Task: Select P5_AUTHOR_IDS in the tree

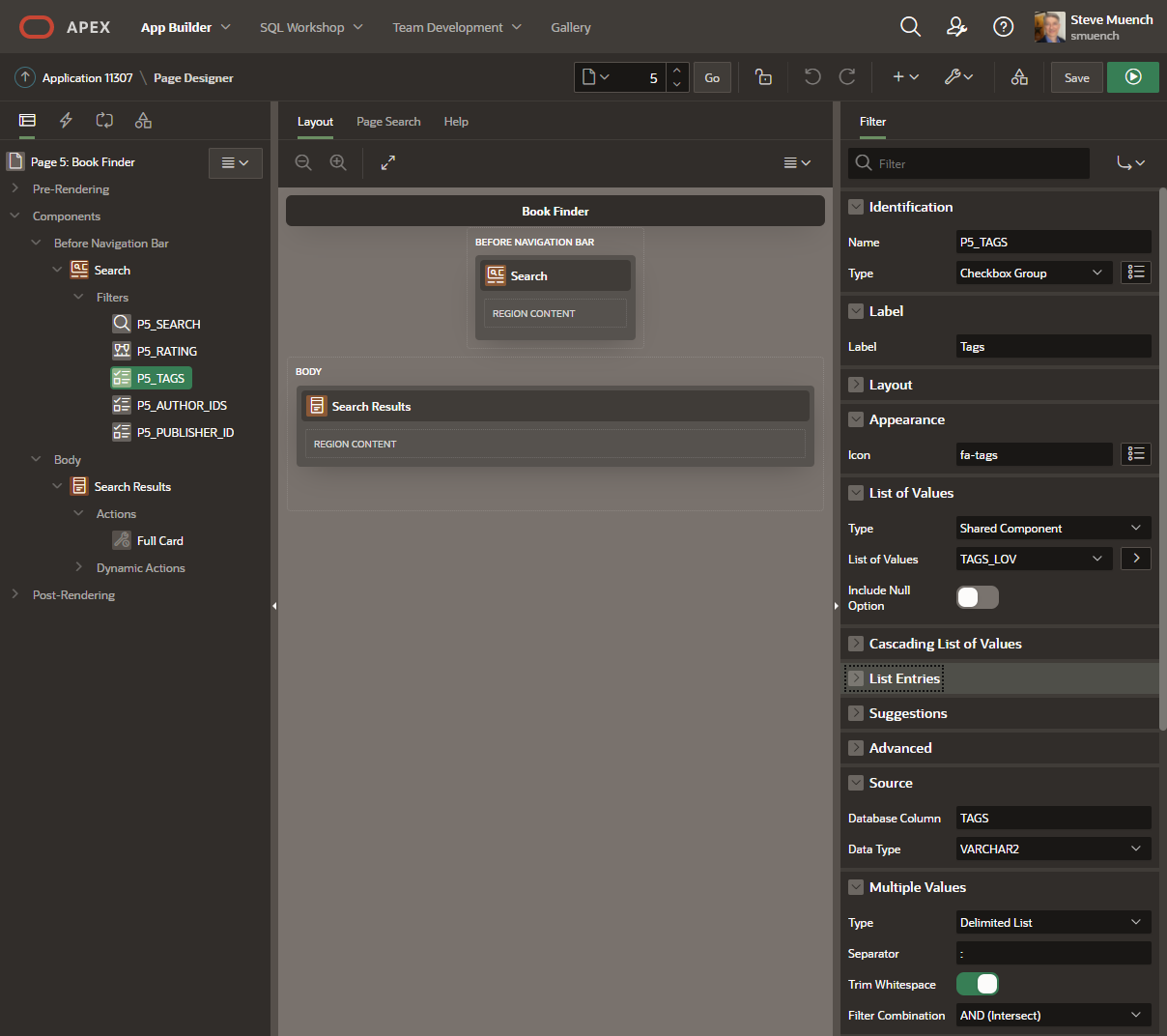Action: click(182, 406)
